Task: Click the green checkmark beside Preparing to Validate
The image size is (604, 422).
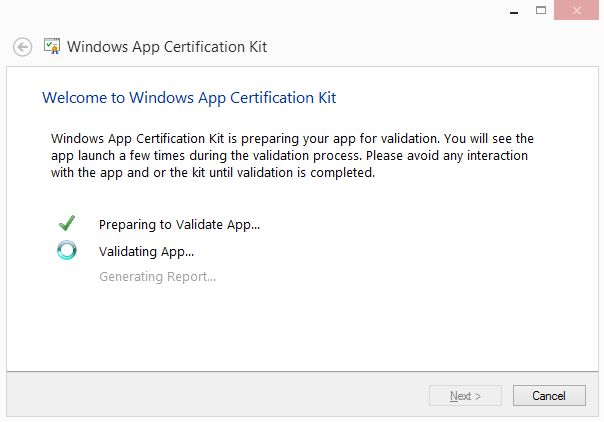Action: pyautogui.click(x=67, y=223)
